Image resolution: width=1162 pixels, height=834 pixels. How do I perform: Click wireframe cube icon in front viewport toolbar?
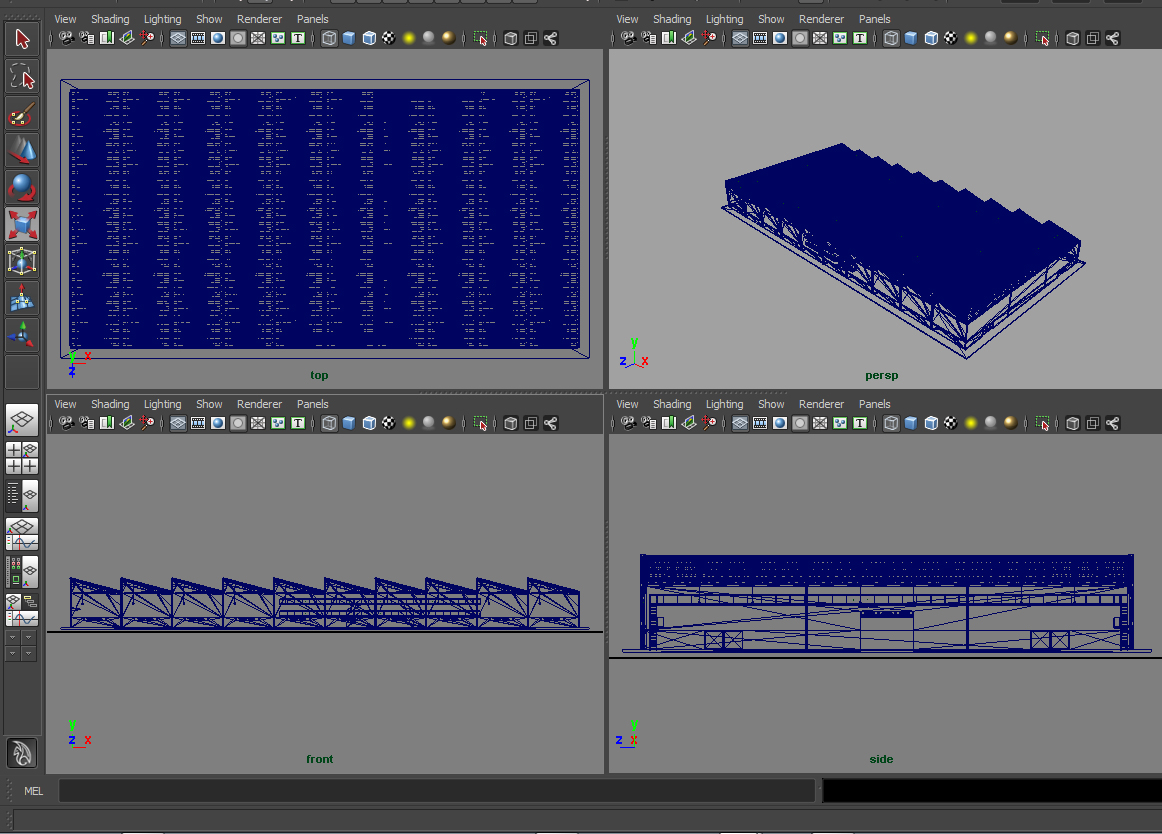tap(329, 423)
